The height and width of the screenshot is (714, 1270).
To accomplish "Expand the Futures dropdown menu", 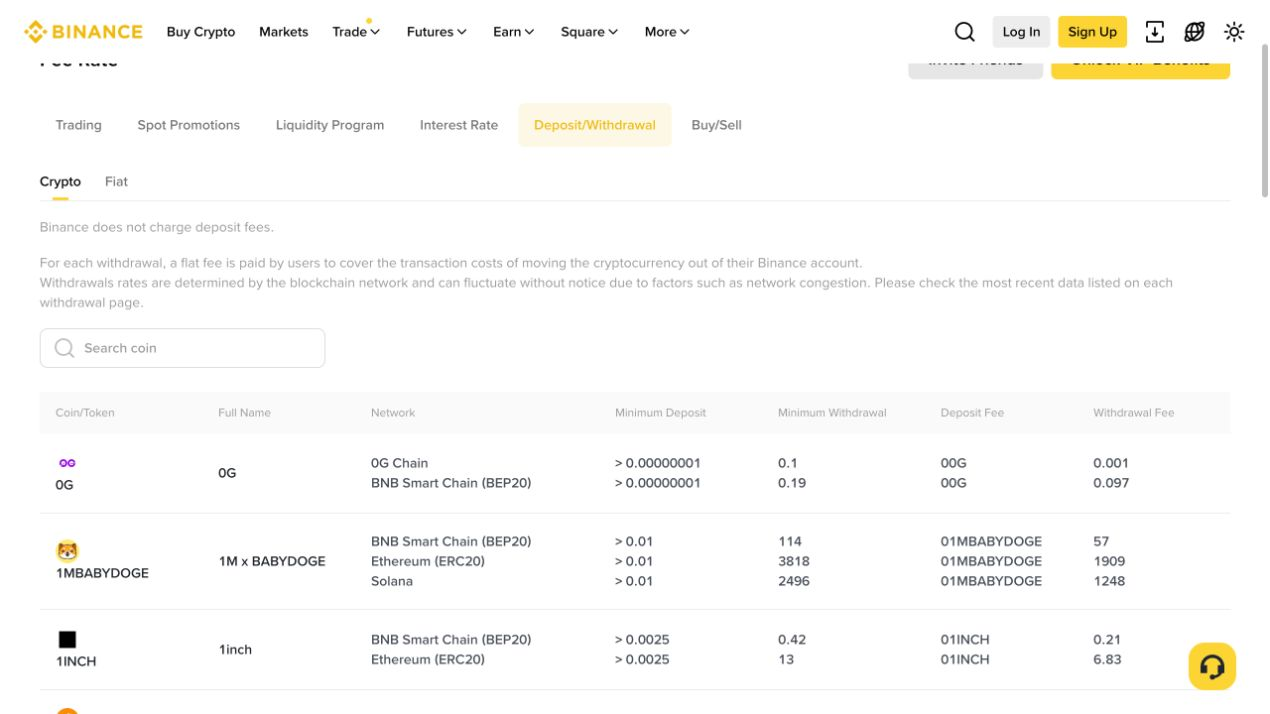I will coord(436,32).
